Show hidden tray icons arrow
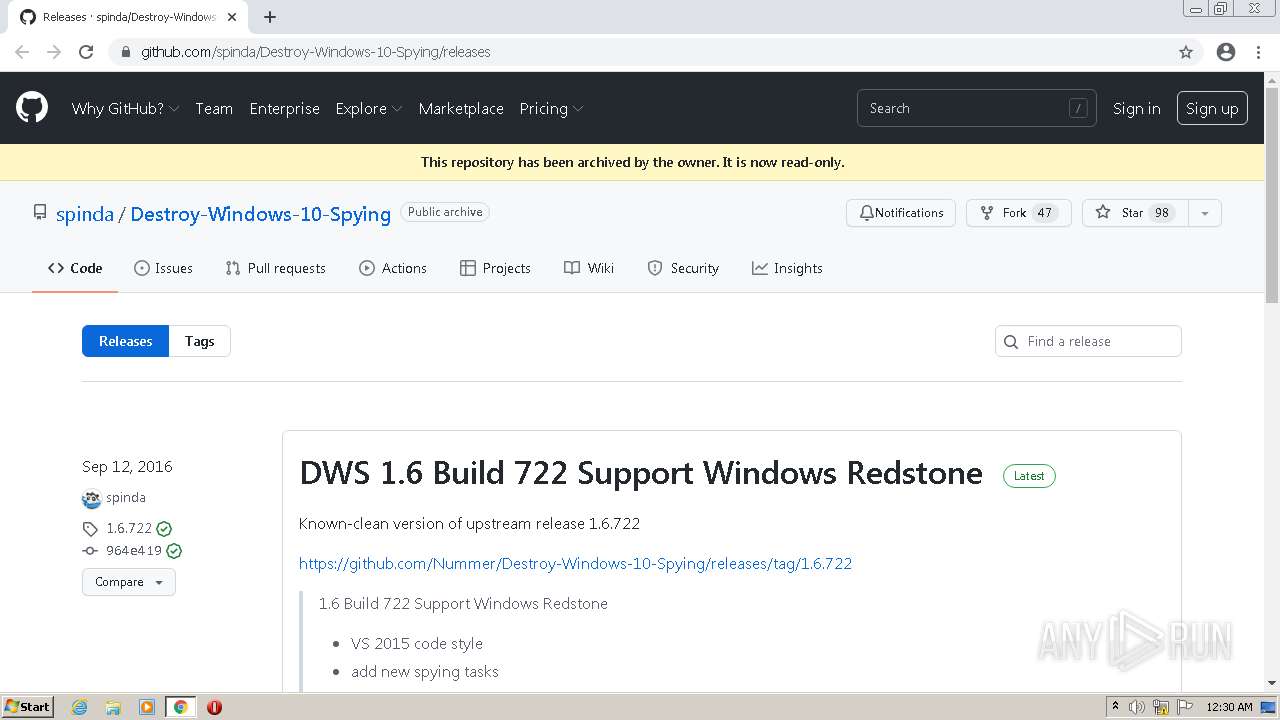Viewport: 1280px width, 720px height. point(1115,707)
